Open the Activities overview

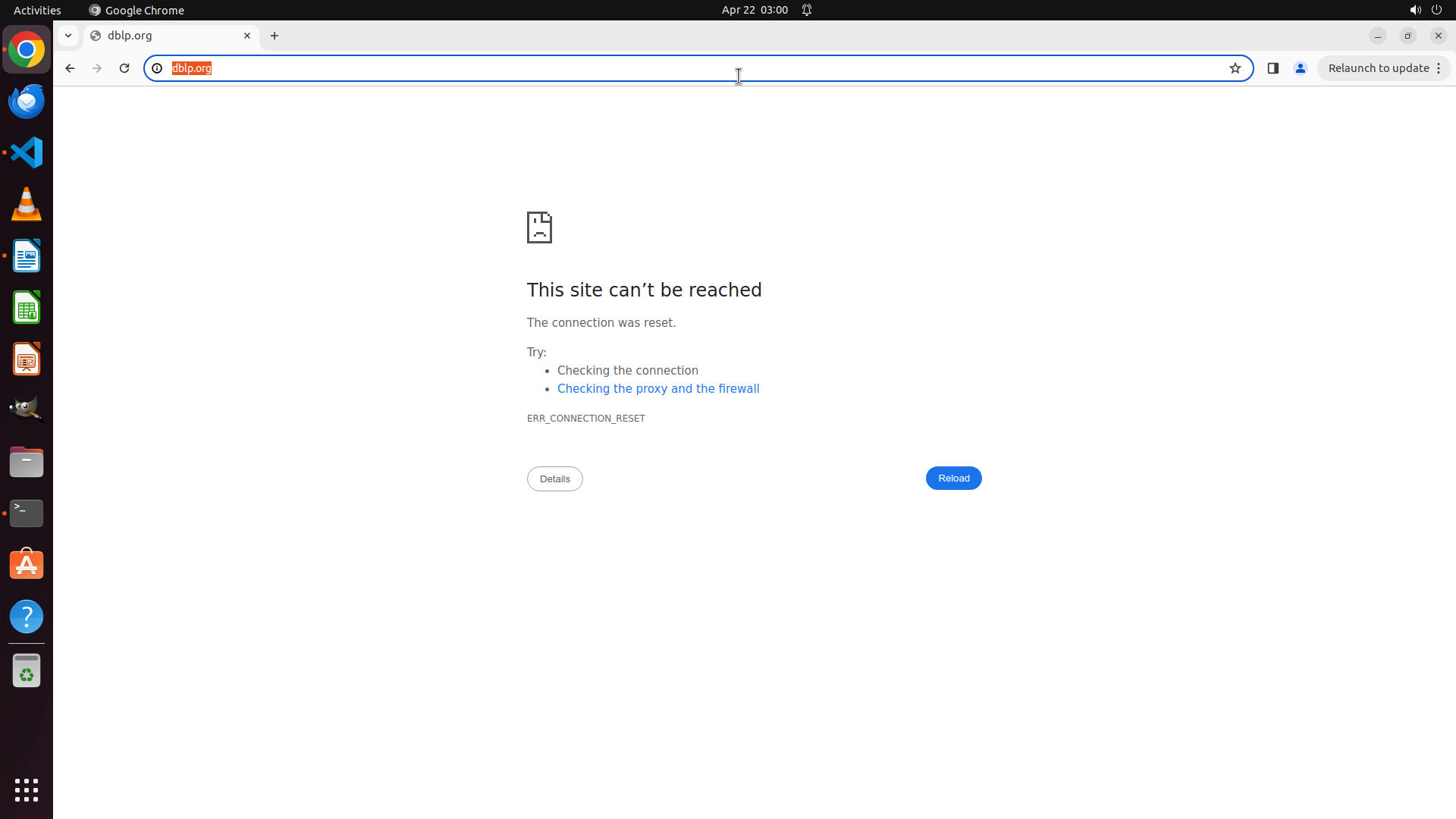tap(37, 10)
